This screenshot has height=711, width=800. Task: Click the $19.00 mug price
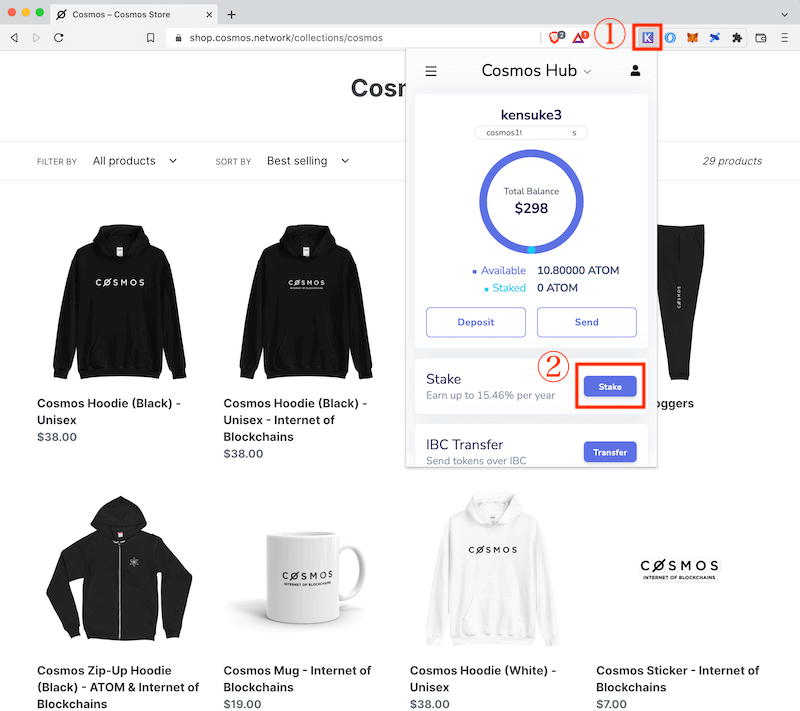242,704
